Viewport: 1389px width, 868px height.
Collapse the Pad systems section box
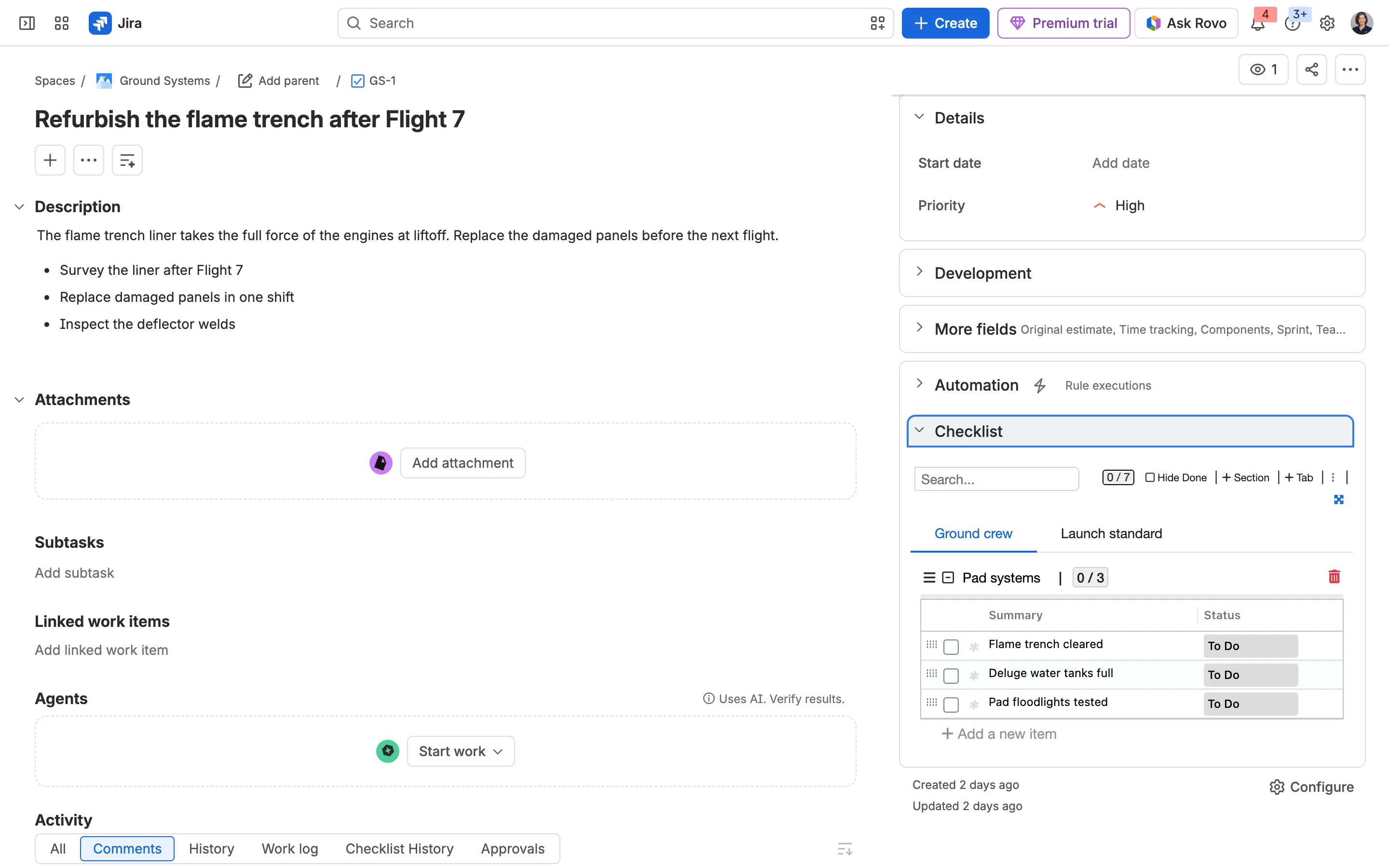(x=948, y=578)
